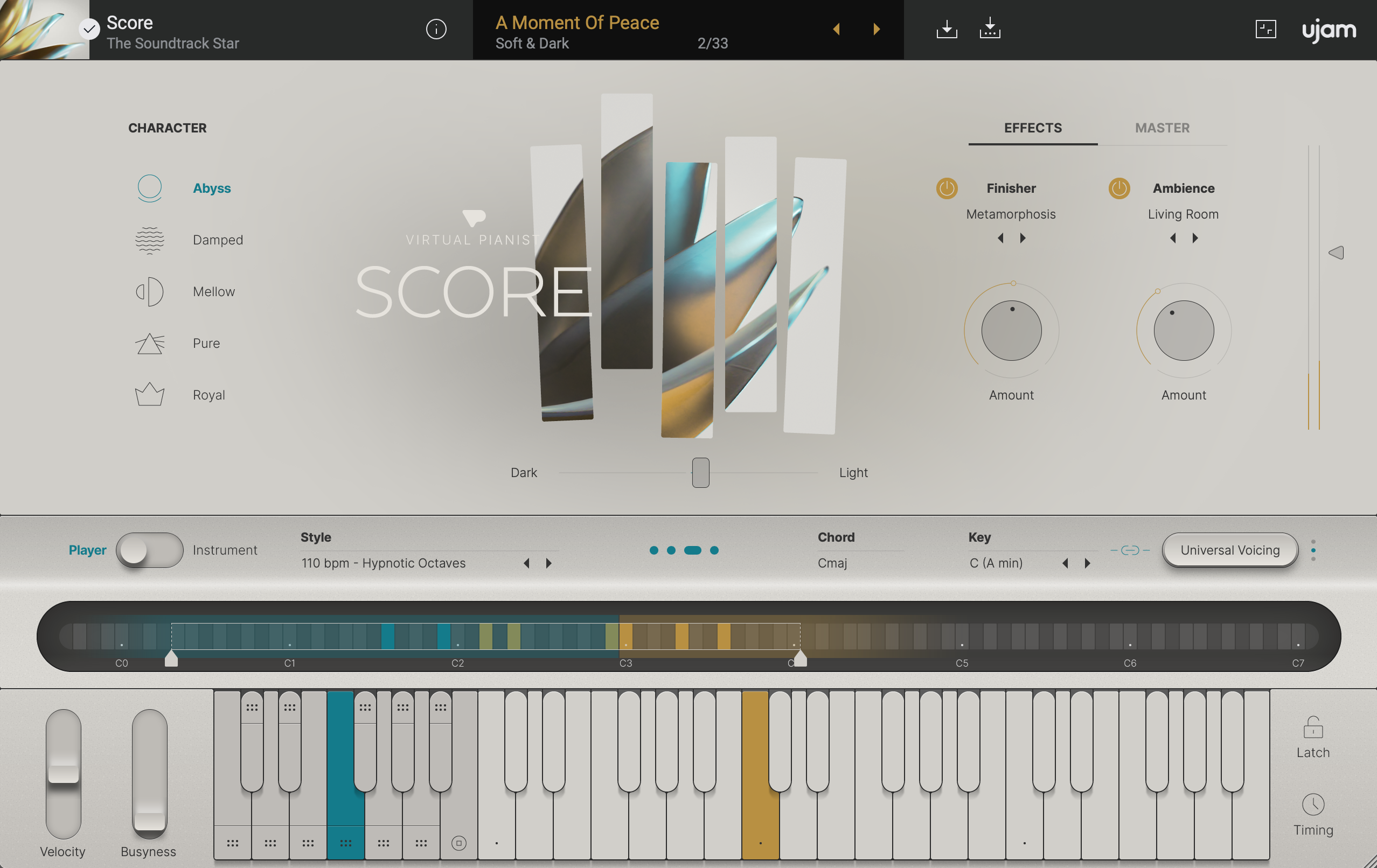Choose the Pure character icon

pyautogui.click(x=149, y=344)
